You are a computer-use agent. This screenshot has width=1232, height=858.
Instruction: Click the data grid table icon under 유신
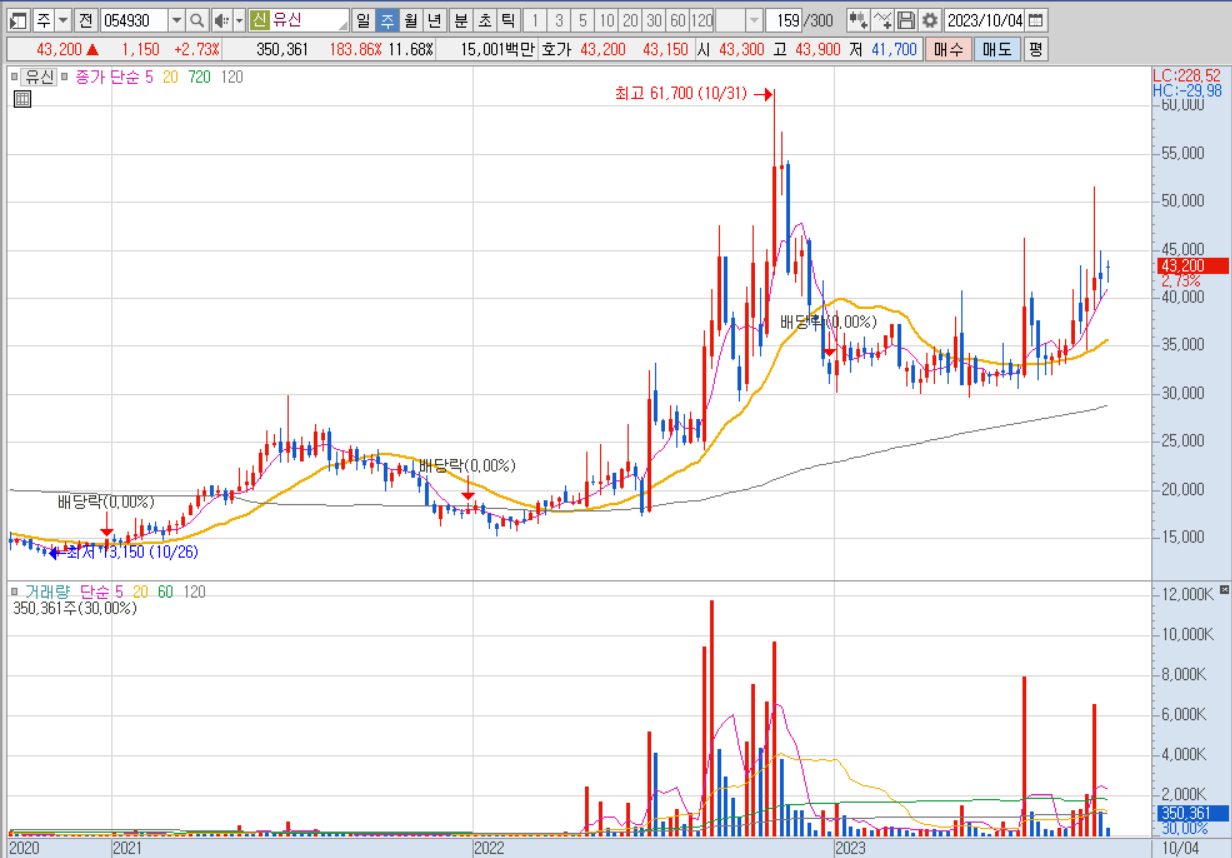coord(22,98)
